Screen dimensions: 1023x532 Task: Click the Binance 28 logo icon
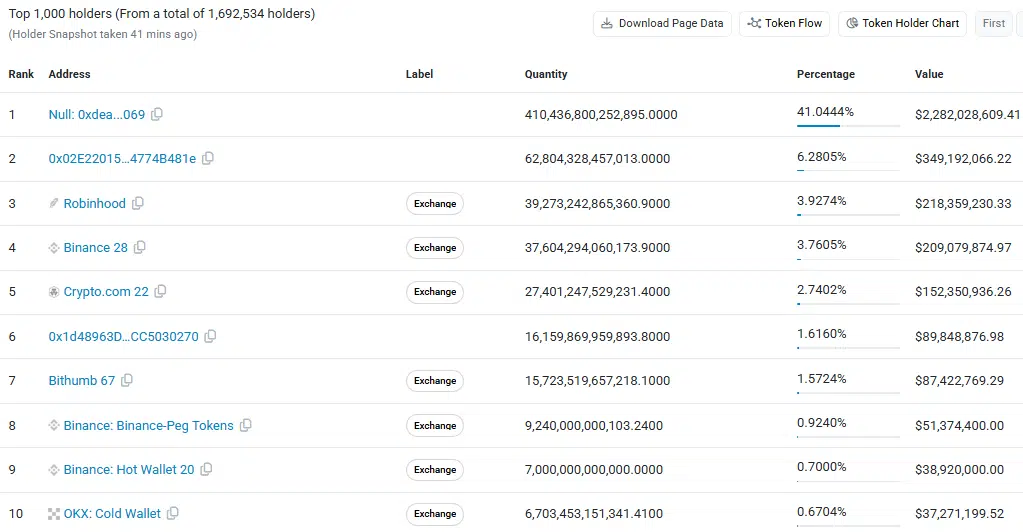(53, 248)
